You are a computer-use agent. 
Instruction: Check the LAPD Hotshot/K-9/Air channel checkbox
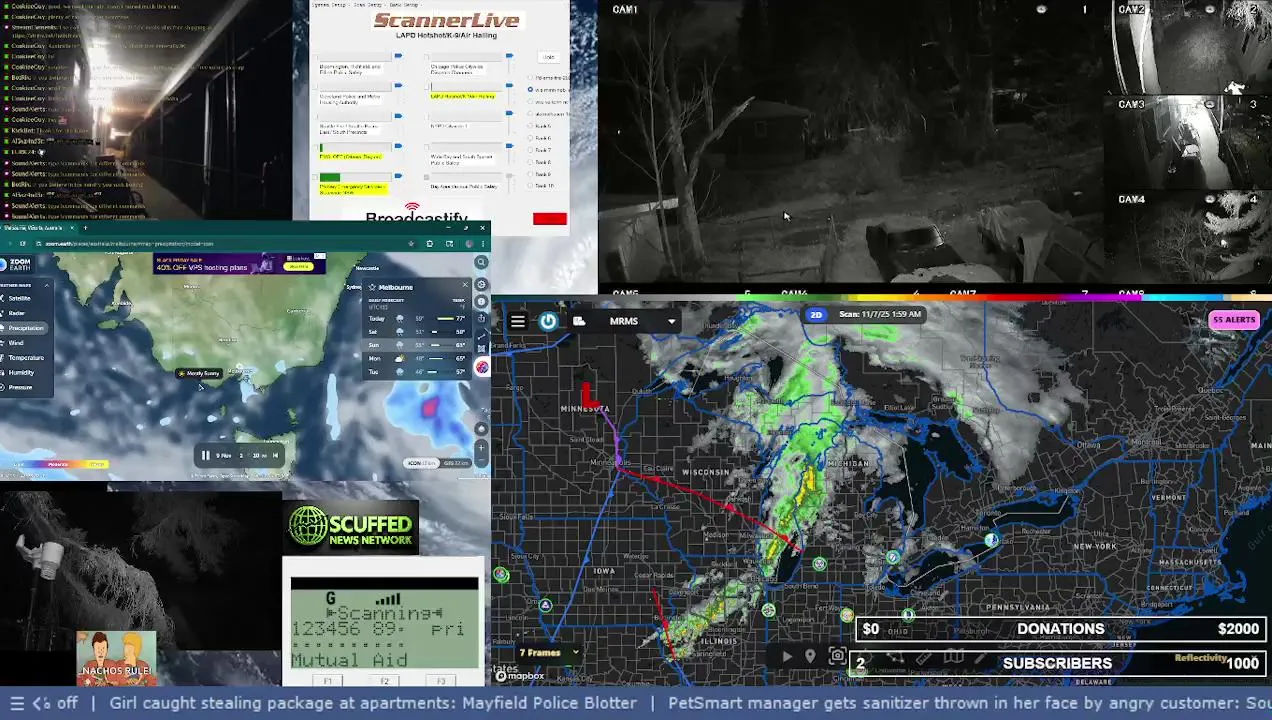tap(426, 87)
